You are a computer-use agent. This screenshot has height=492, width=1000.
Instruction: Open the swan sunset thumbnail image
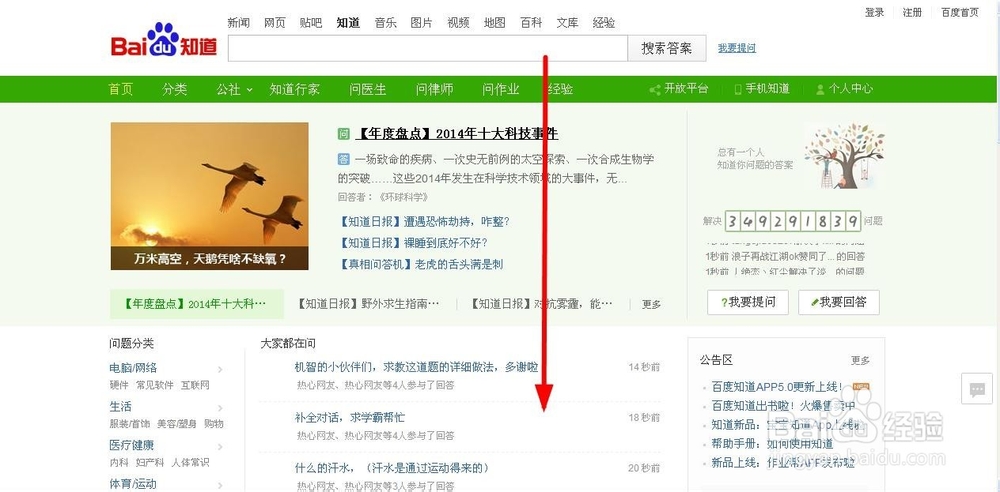(209, 196)
